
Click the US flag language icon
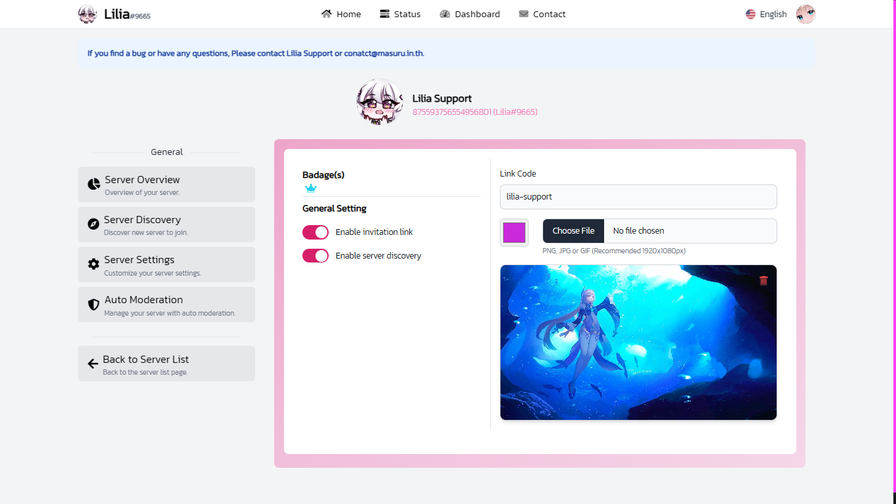[x=750, y=14]
